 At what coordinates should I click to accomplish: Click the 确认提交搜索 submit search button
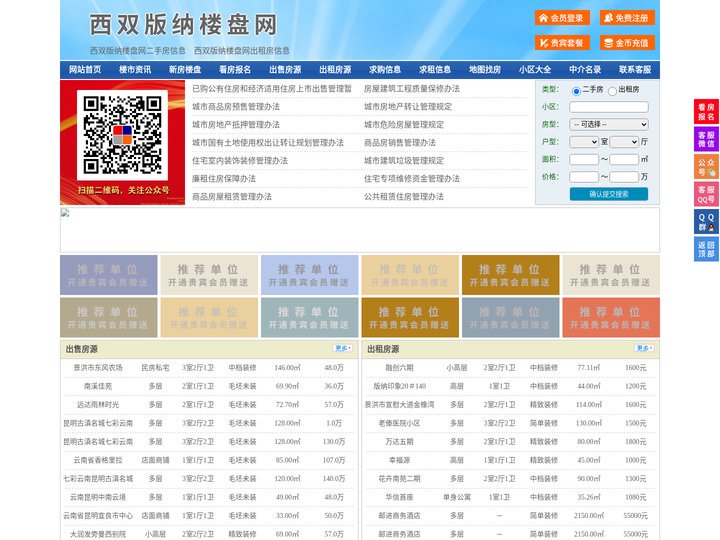pos(609,194)
